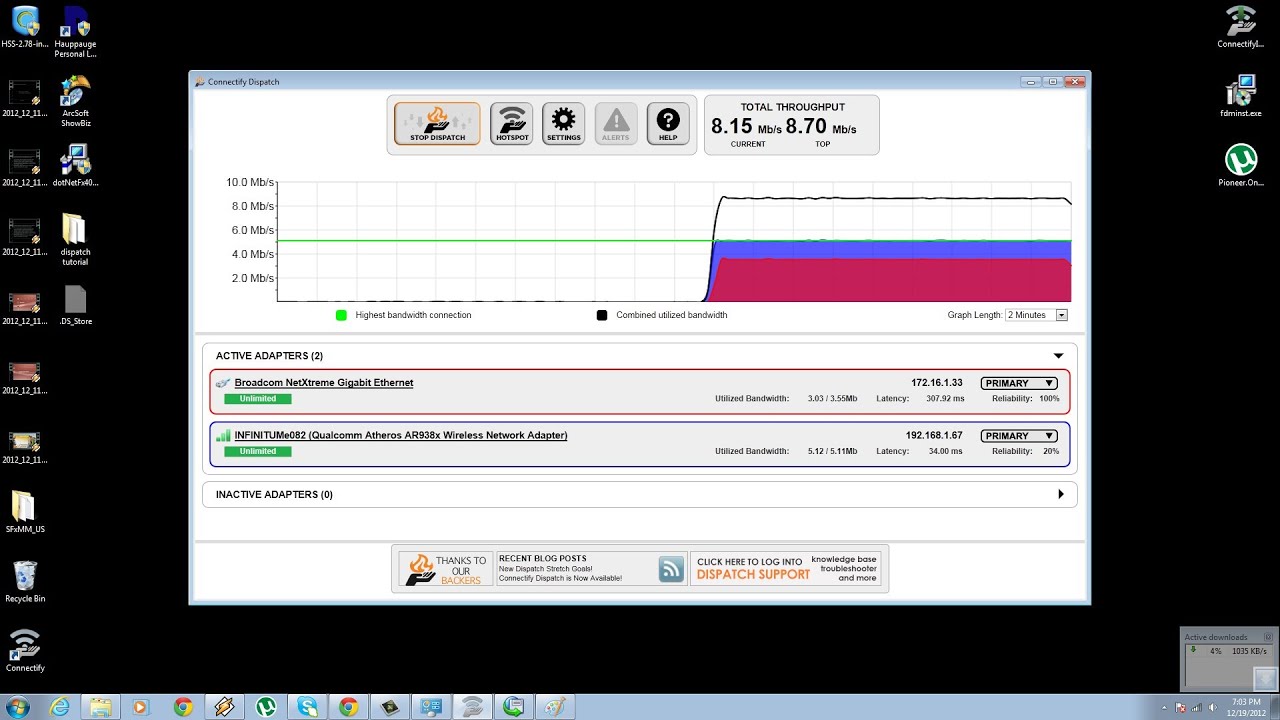
Task: Open the Recycle Bin
Action: point(25,582)
